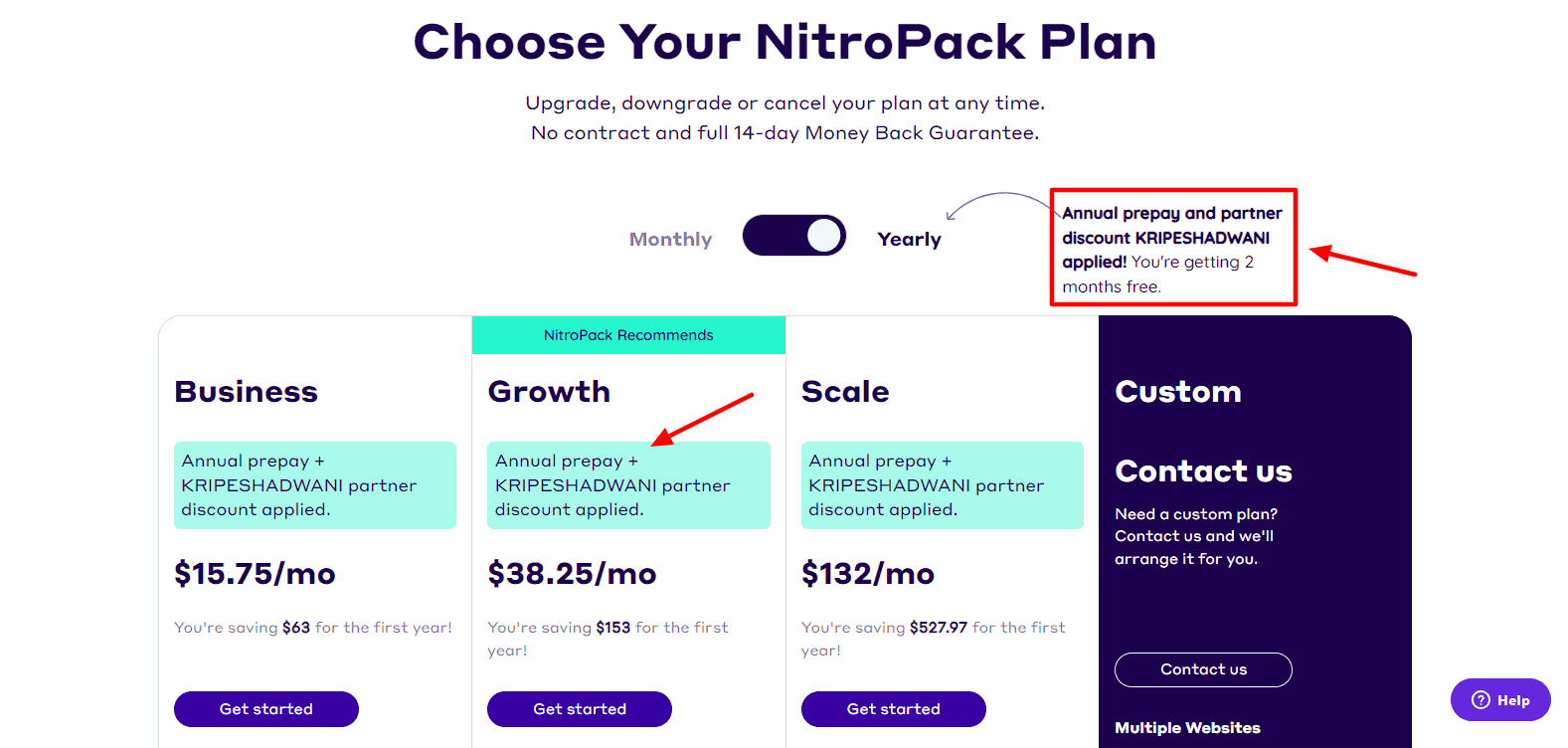Click Get started under the Business plan
The width and height of the screenshot is (1568, 748).
pyautogui.click(x=265, y=708)
